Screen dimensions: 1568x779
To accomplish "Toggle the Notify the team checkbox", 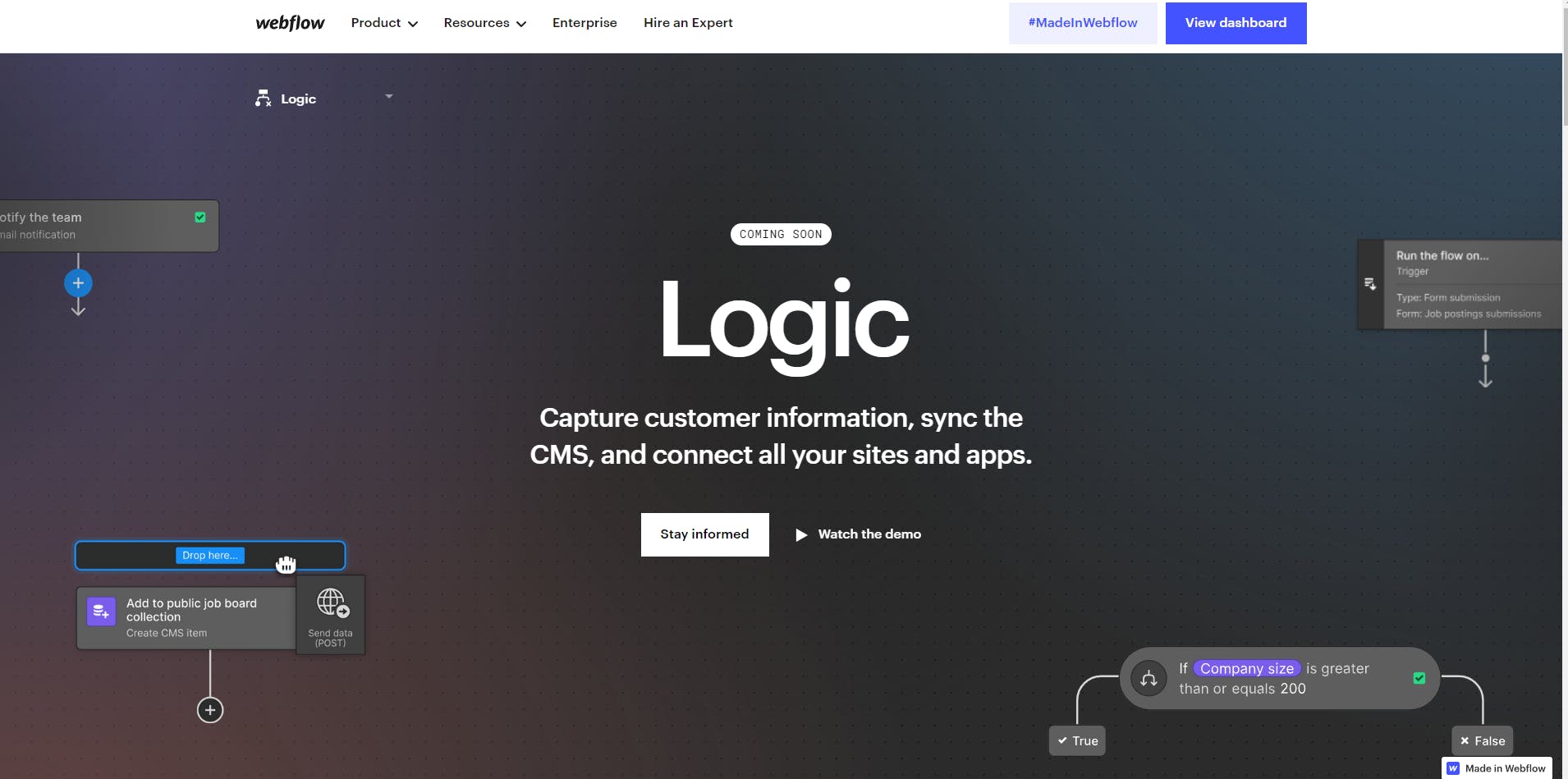I will tap(200, 218).
